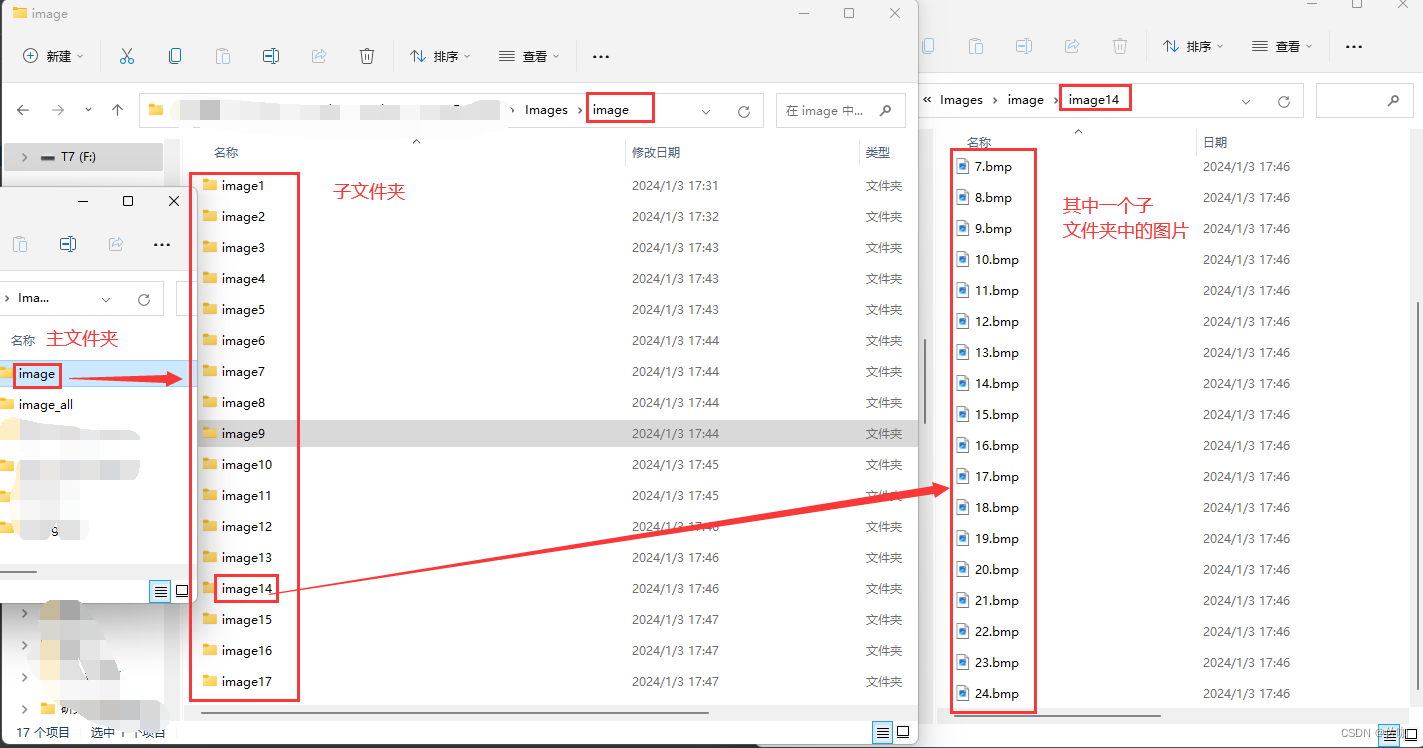Switch image window to details view icon

[883, 733]
